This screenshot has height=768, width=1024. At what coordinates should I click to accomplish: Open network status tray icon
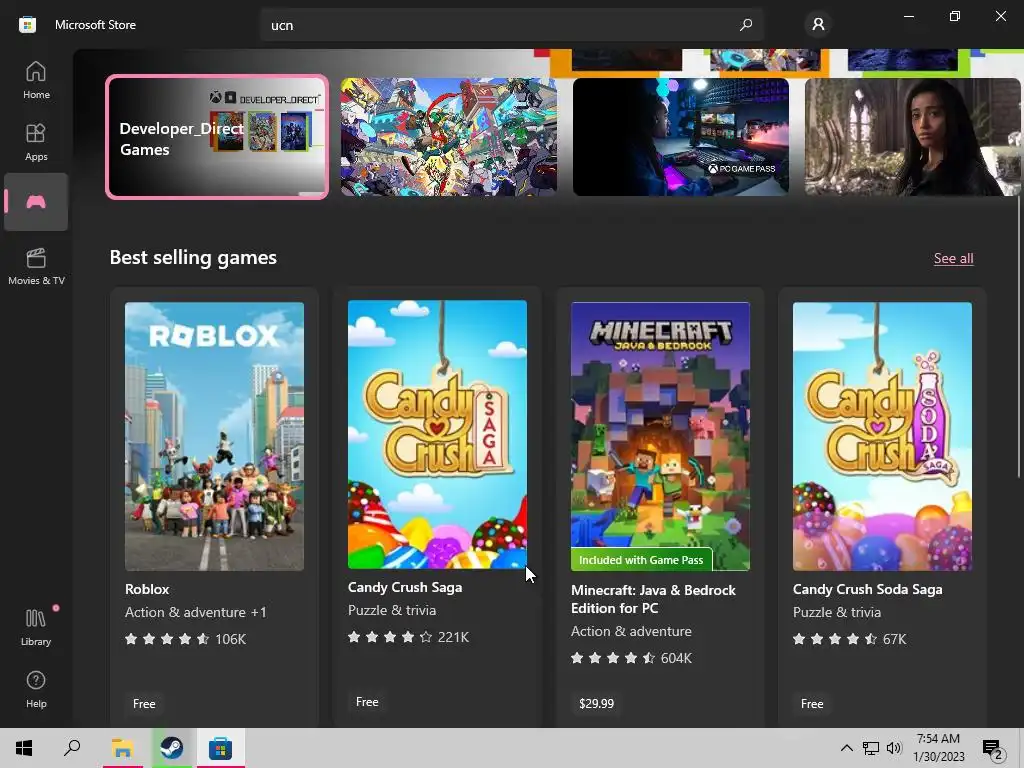pyautogui.click(x=871, y=748)
